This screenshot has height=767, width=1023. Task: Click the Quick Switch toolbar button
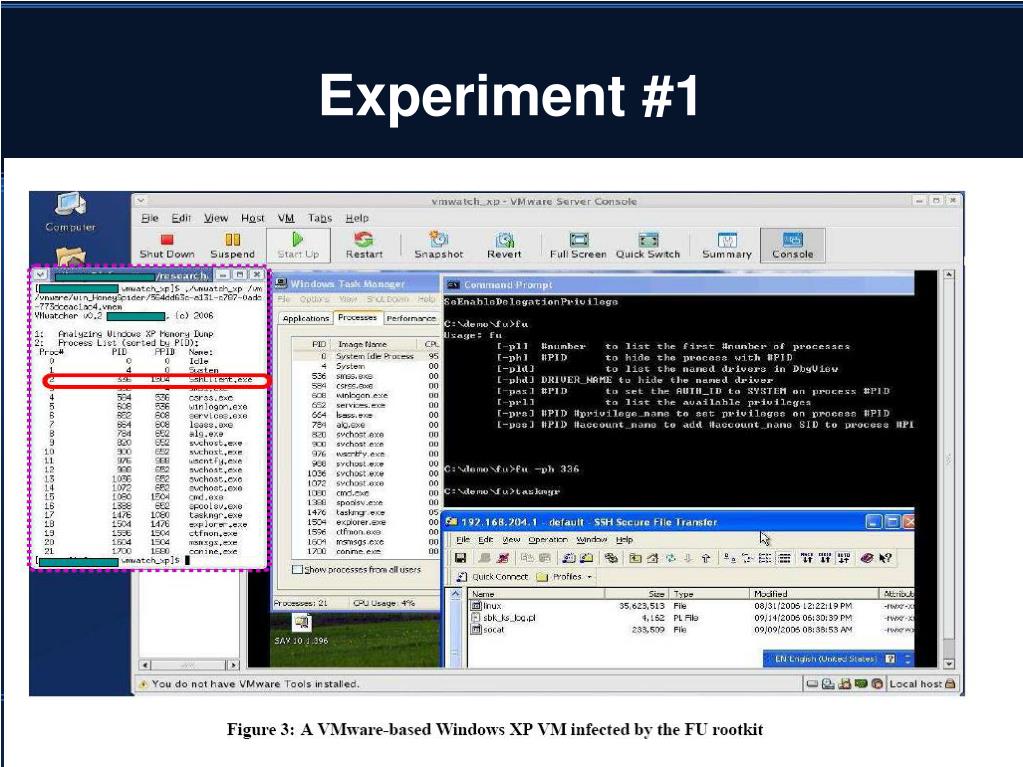pos(648,246)
